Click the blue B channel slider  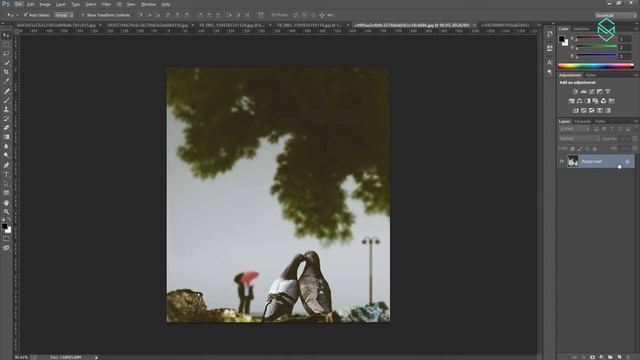[596, 56]
